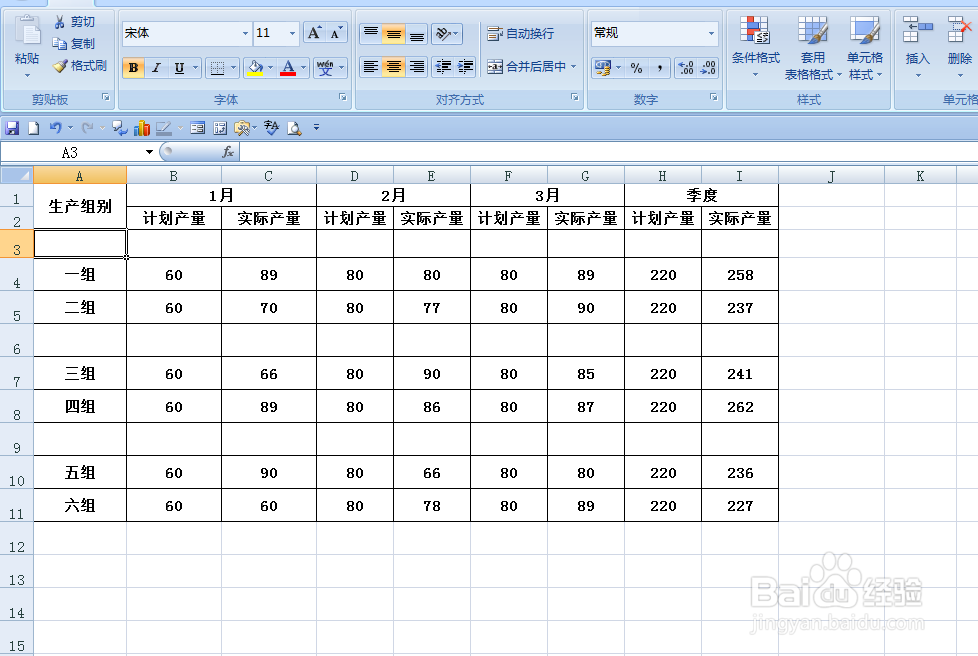Screen dimensions: 978x656
Task: Select cell with value 258
Action: 740,275
